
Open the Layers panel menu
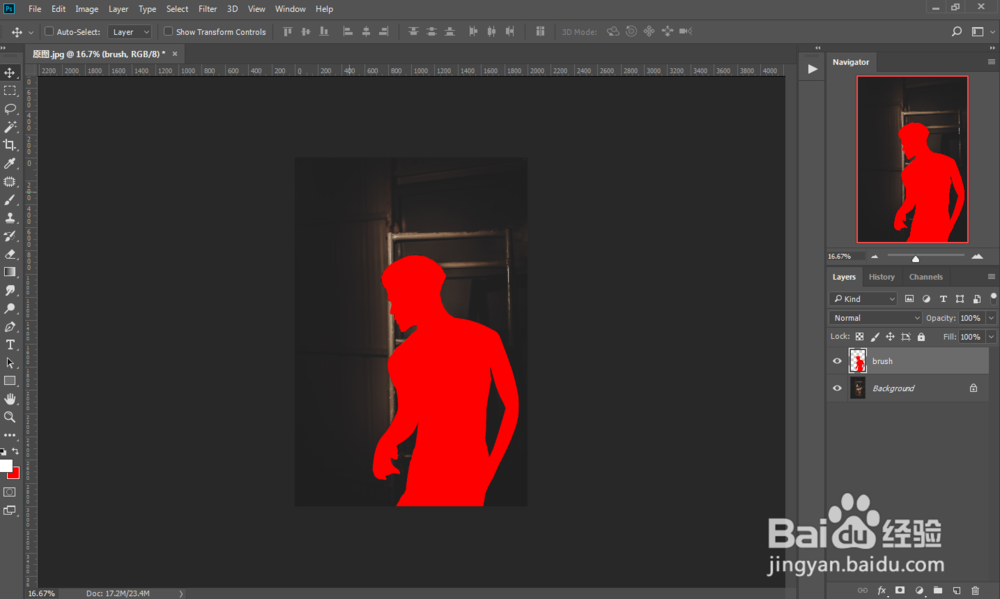tap(991, 277)
